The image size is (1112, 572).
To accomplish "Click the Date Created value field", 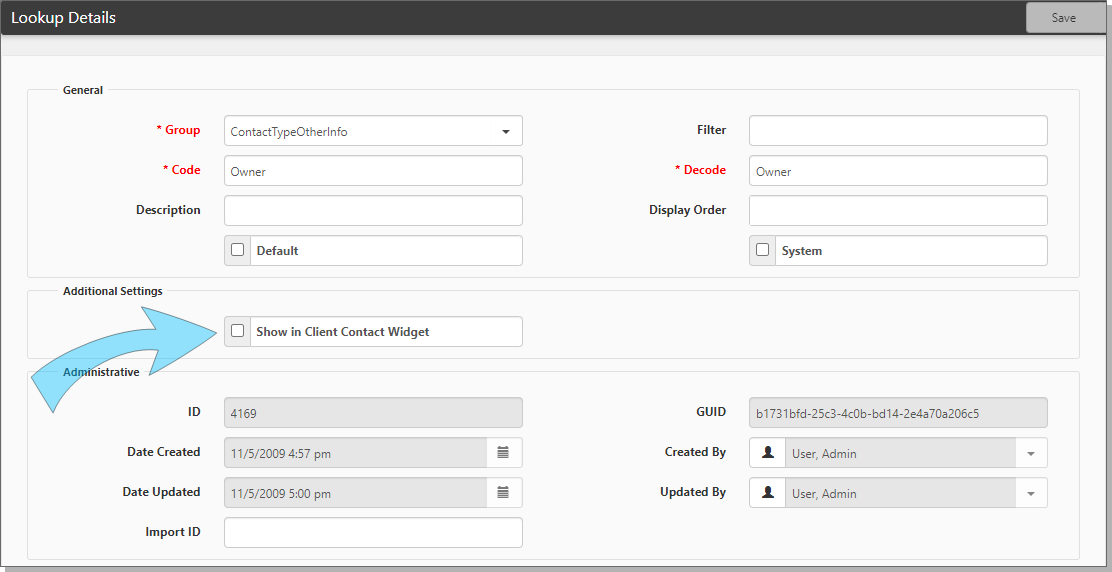I will click(x=355, y=453).
